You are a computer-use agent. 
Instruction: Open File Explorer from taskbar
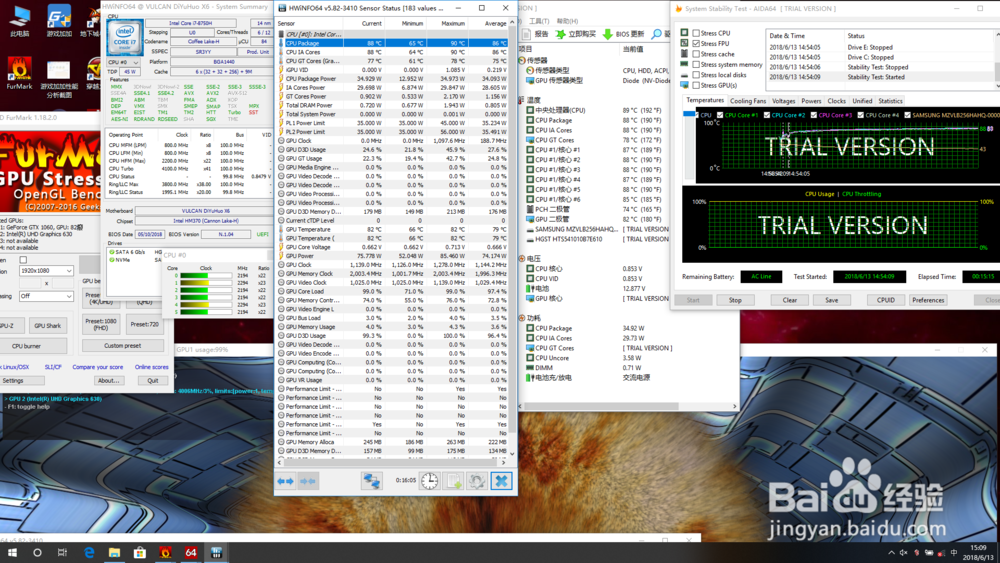pyautogui.click(x=114, y=553)
